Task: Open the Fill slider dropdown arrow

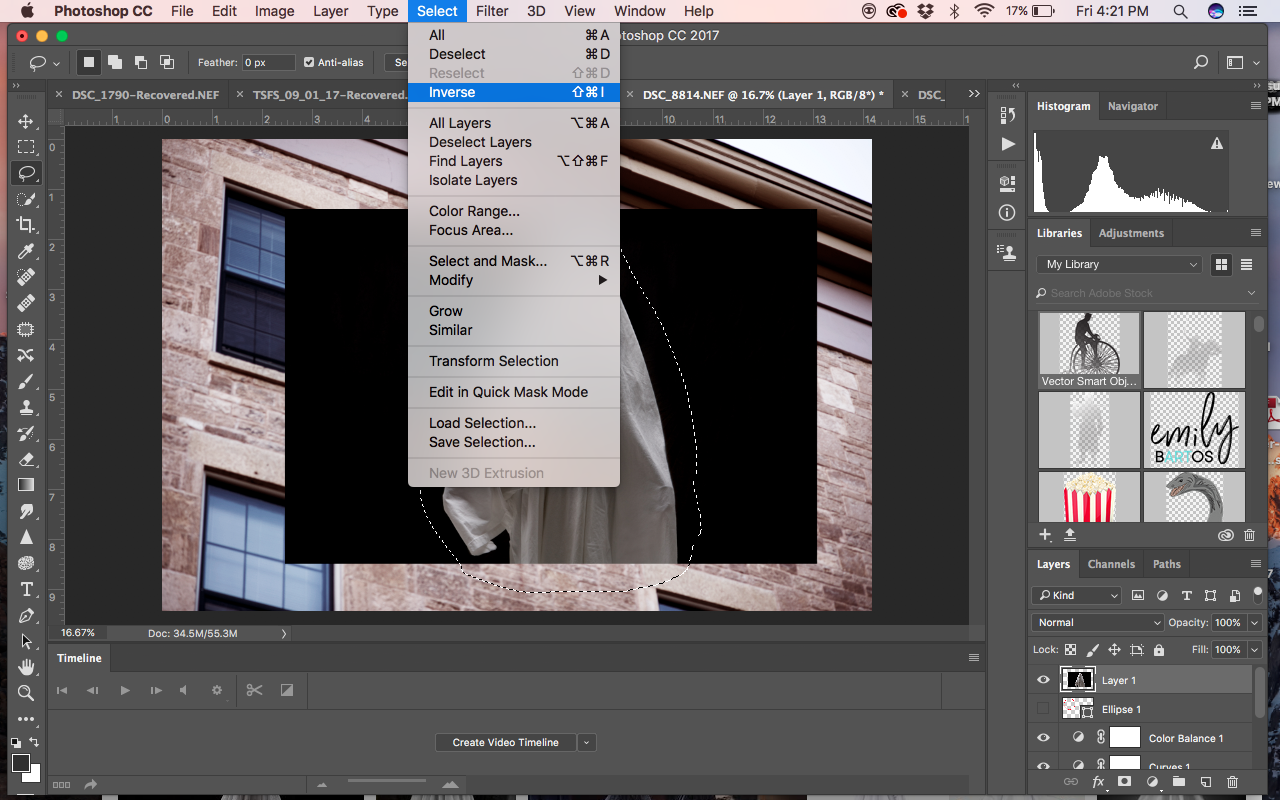Action: click(1254, 650)
